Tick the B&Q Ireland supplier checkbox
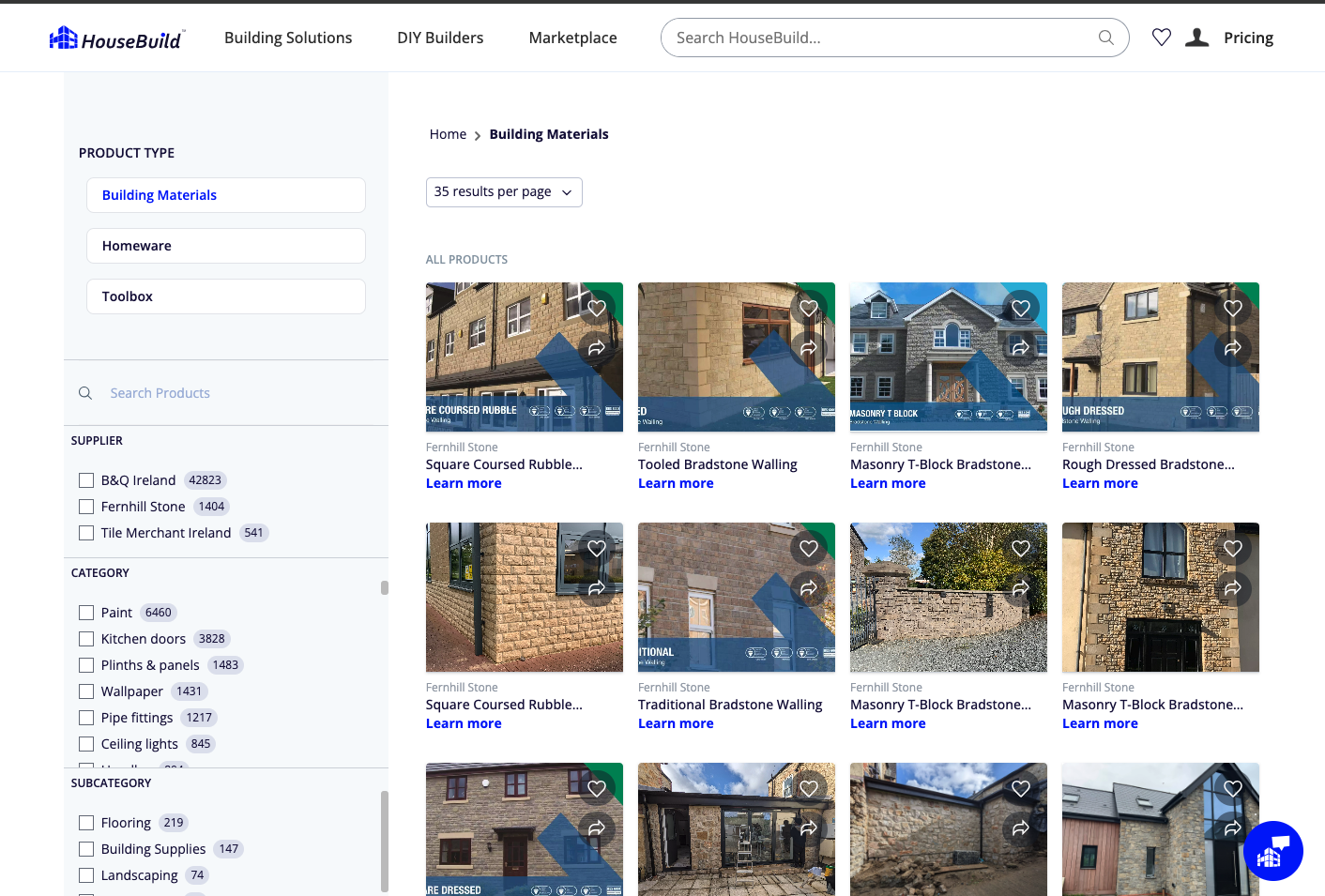This screenshot has width=1325, height=896. tap(86, 480)
